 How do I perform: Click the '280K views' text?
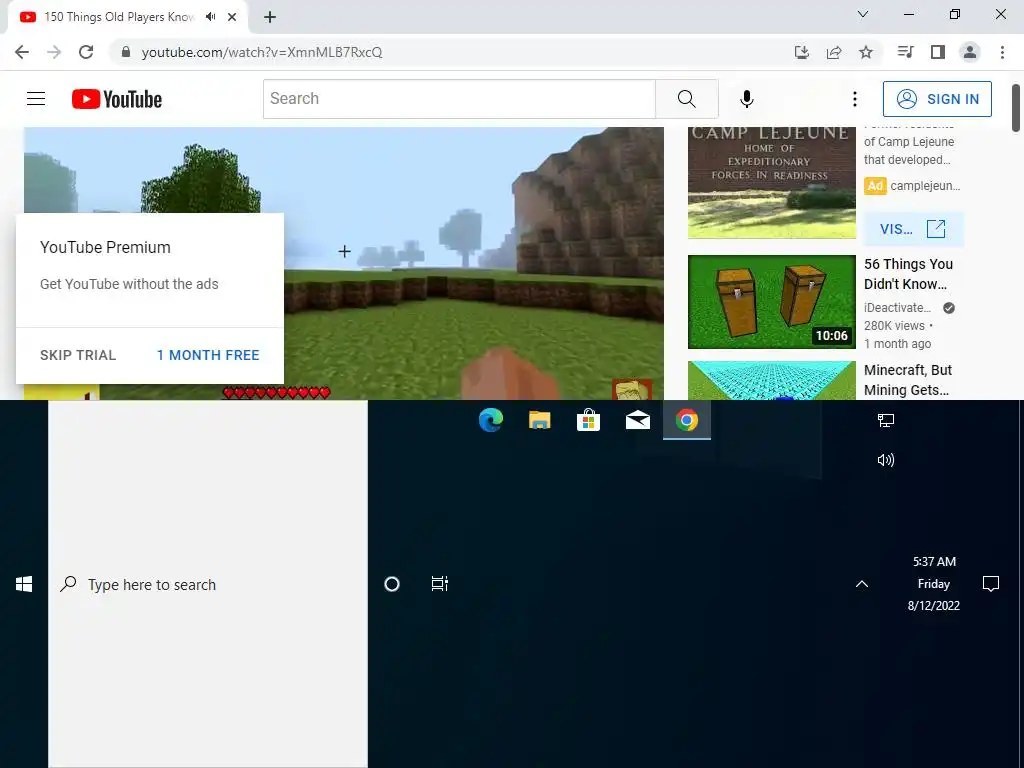[894, 325]
